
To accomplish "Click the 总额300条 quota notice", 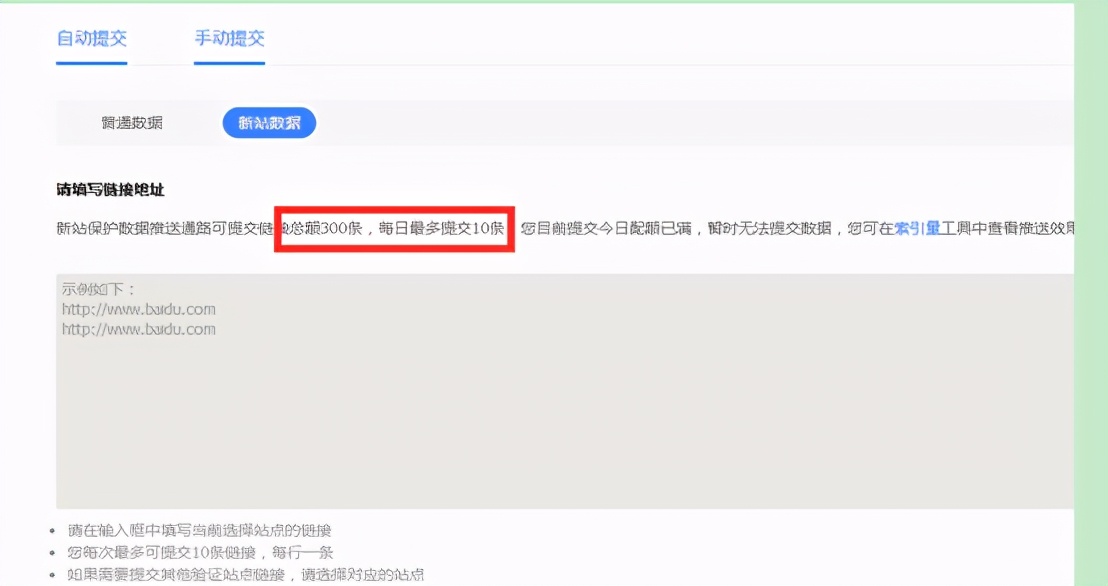I will click(325, 230).
